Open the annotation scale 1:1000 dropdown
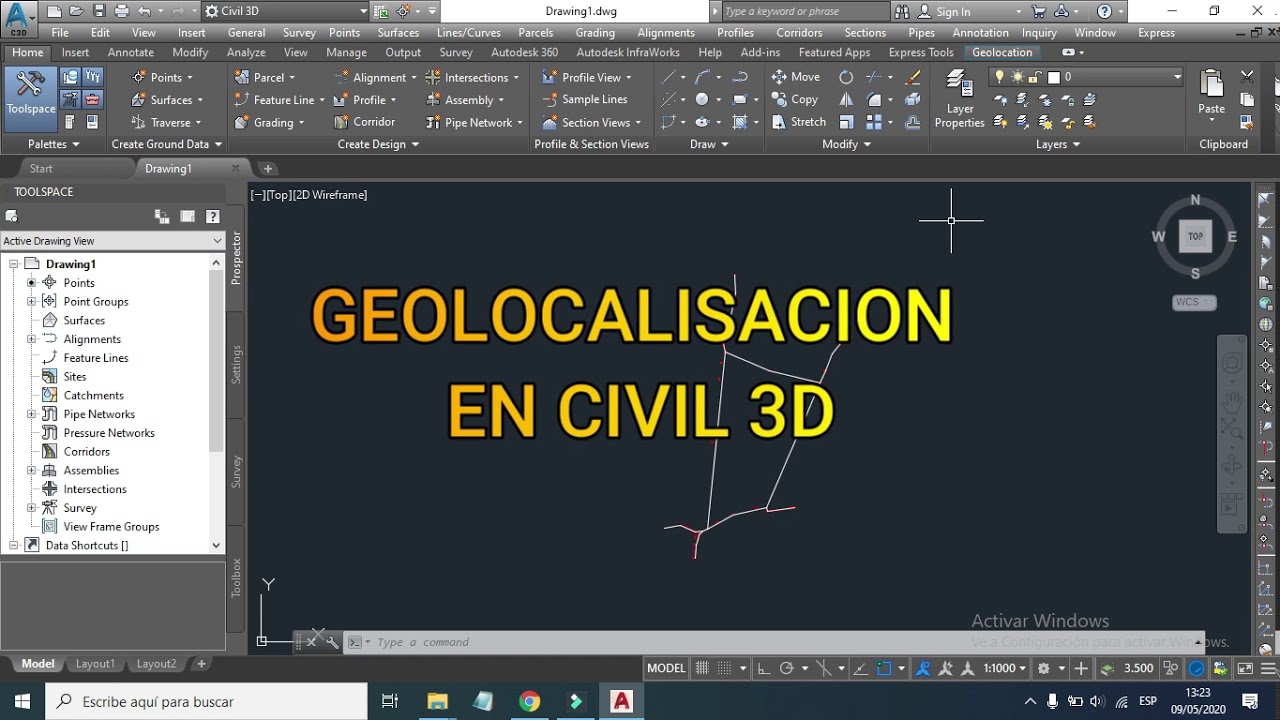Image resolution: width=1280 pixels, height=720 pixels. point(1005,668)
